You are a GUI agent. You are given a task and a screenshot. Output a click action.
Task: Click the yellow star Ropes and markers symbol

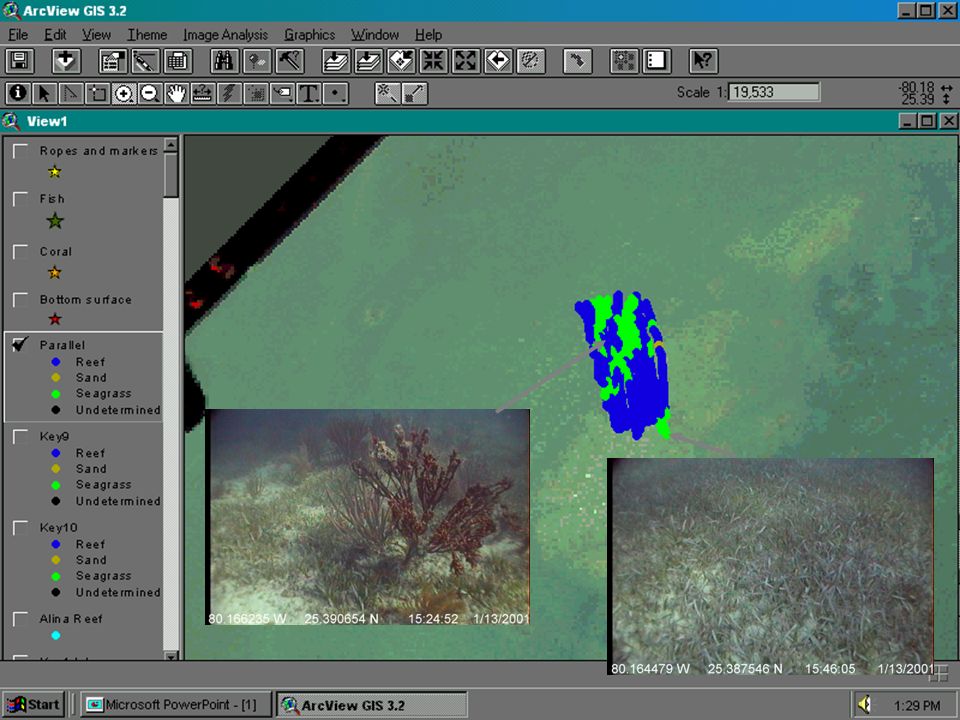(55, 172)
